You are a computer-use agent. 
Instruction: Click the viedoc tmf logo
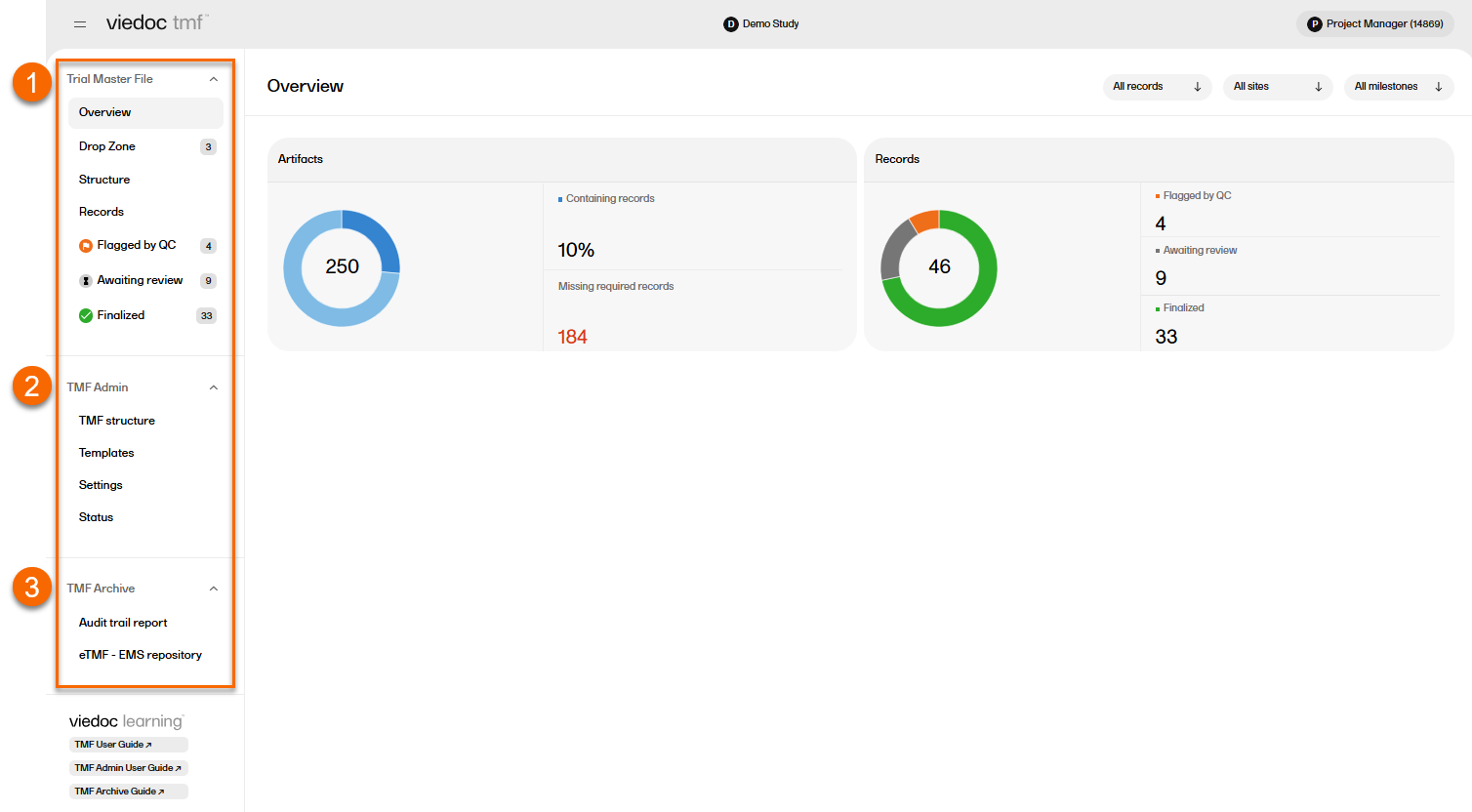pos(156,22)
